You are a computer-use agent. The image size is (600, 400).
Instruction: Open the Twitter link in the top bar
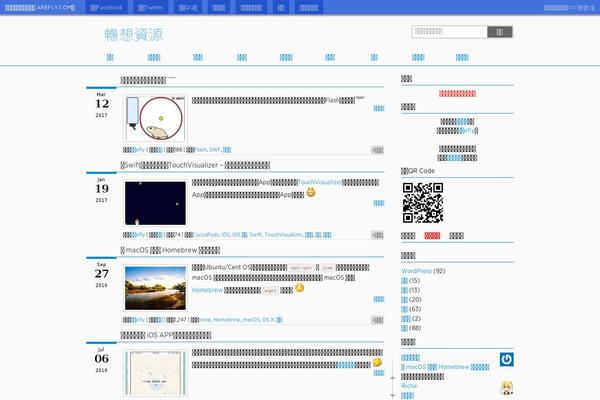coord(150,7)
